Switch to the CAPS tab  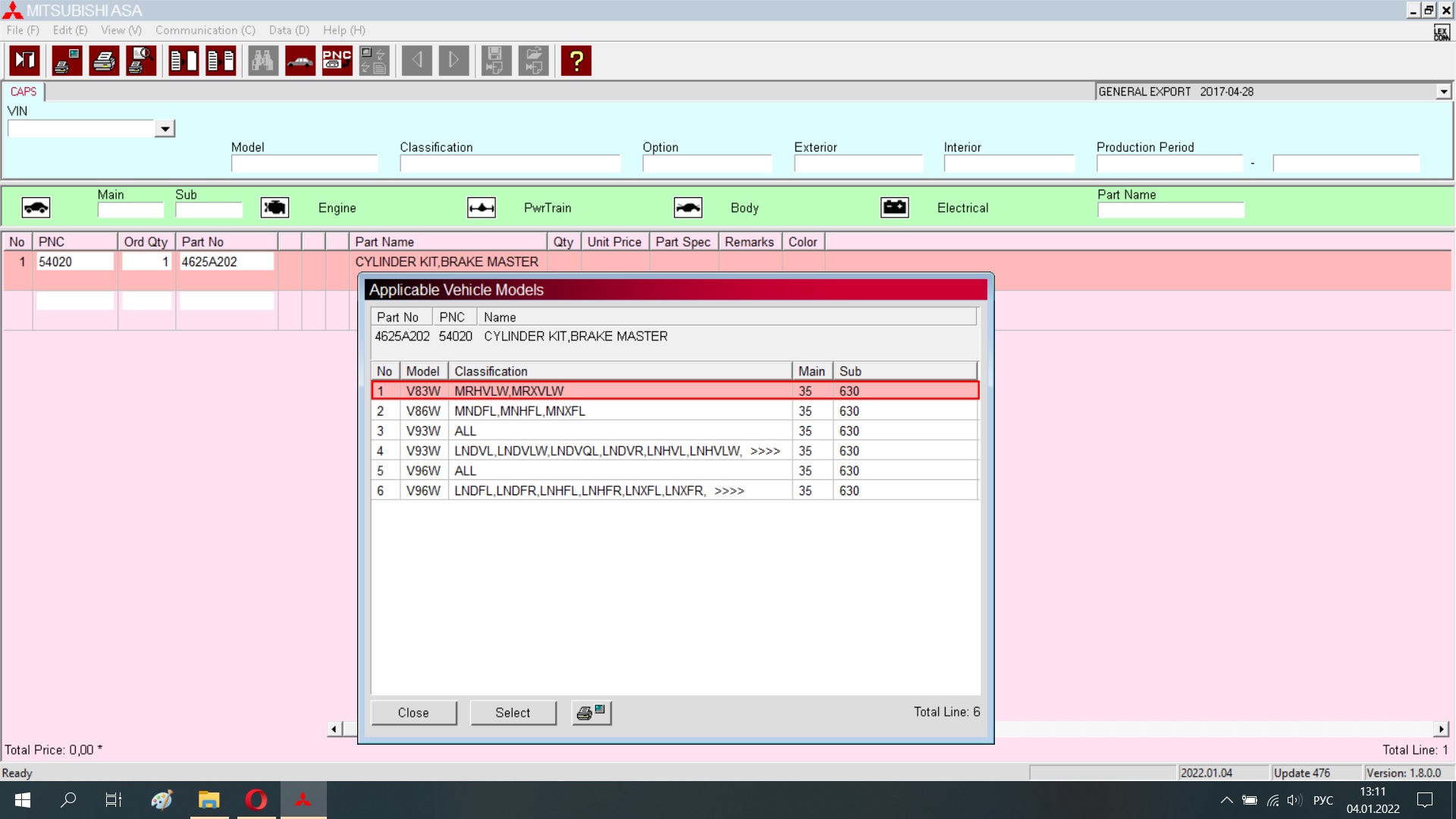24,92
